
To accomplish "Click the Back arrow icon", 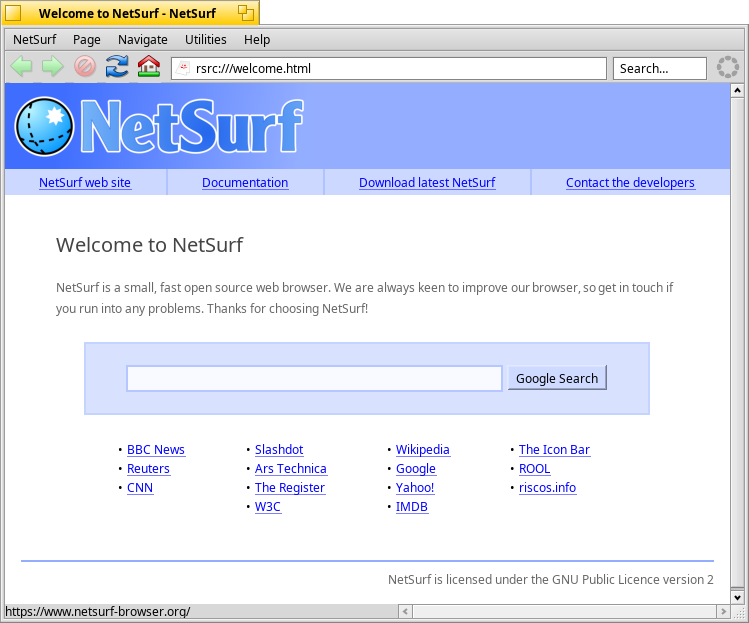I will coord(21,66).
